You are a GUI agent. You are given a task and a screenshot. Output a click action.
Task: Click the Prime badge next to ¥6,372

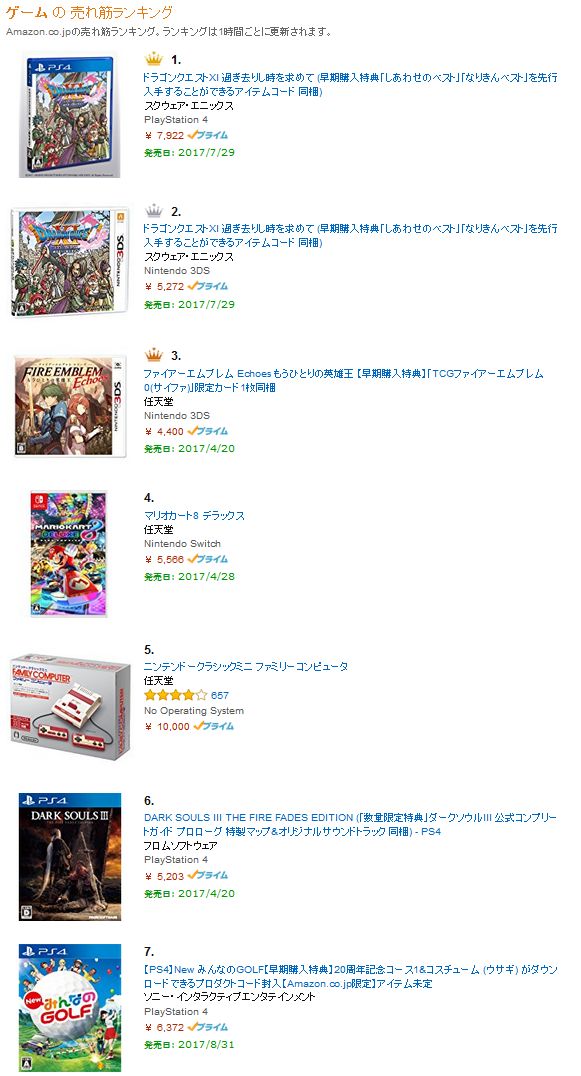coord(208,1027)
